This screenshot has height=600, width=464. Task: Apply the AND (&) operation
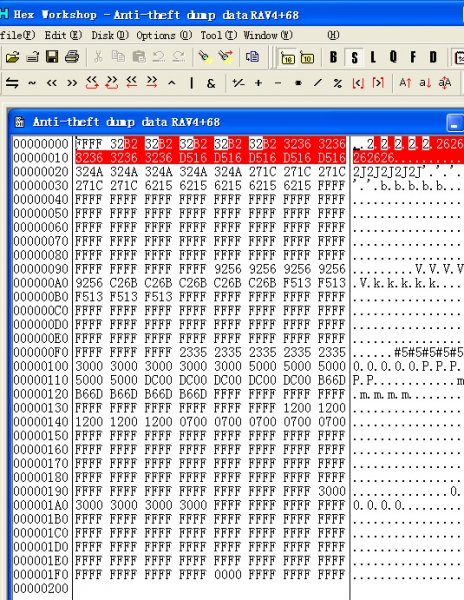tap(211, 83)
